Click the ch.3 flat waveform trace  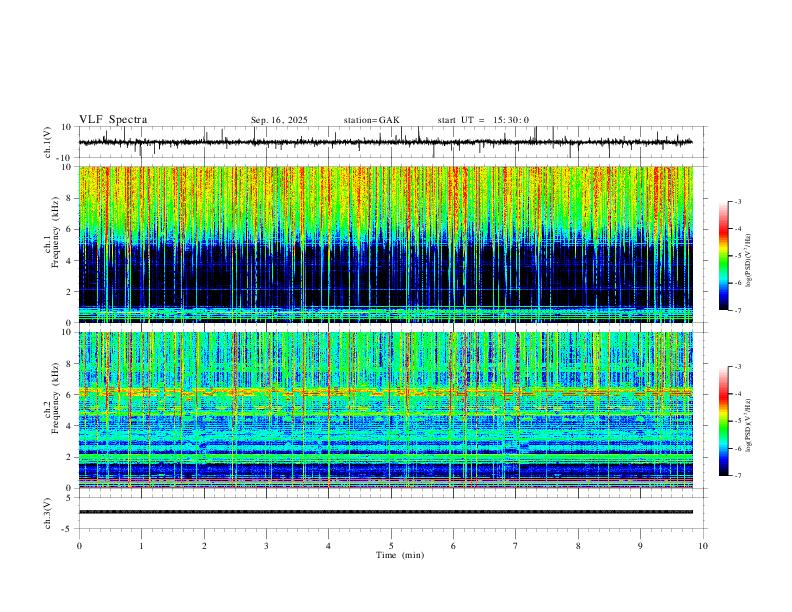tap(386, 512)
